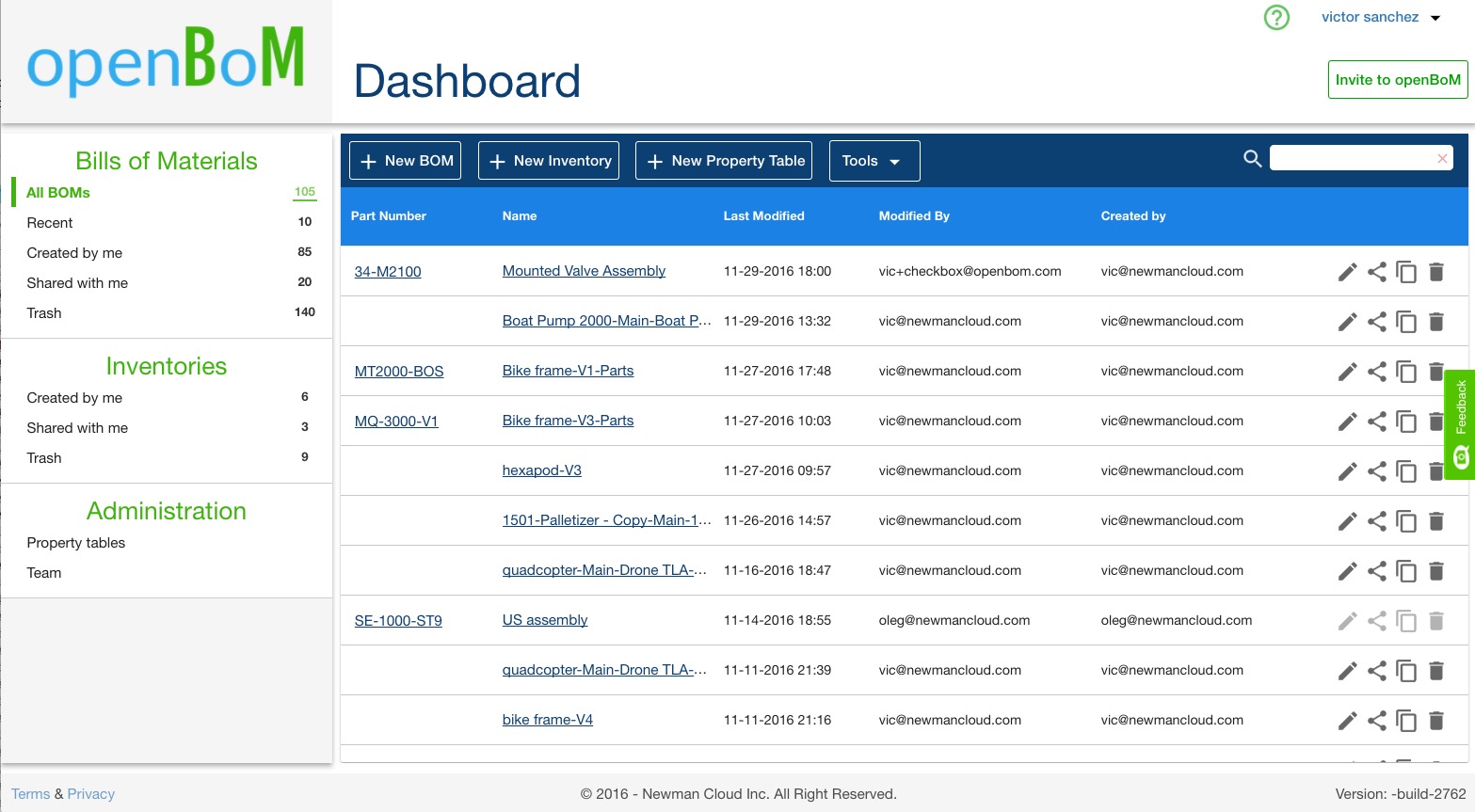
Task: Open the hexapod-V3 BOM link
Action: pyautogui.click(x=542, y=470)
